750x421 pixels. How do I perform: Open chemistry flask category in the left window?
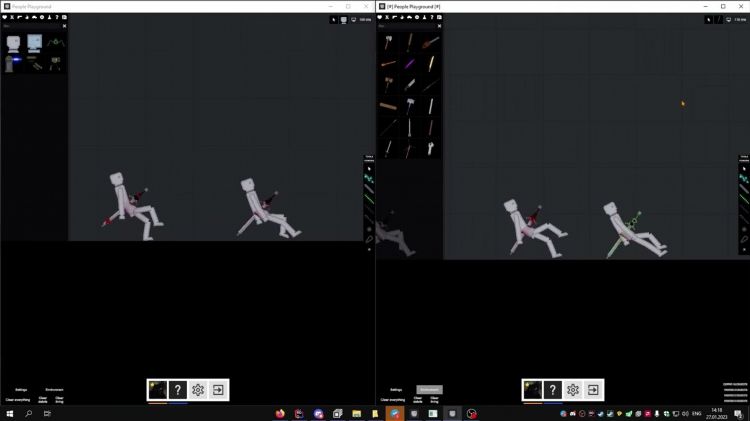point(49,17)
